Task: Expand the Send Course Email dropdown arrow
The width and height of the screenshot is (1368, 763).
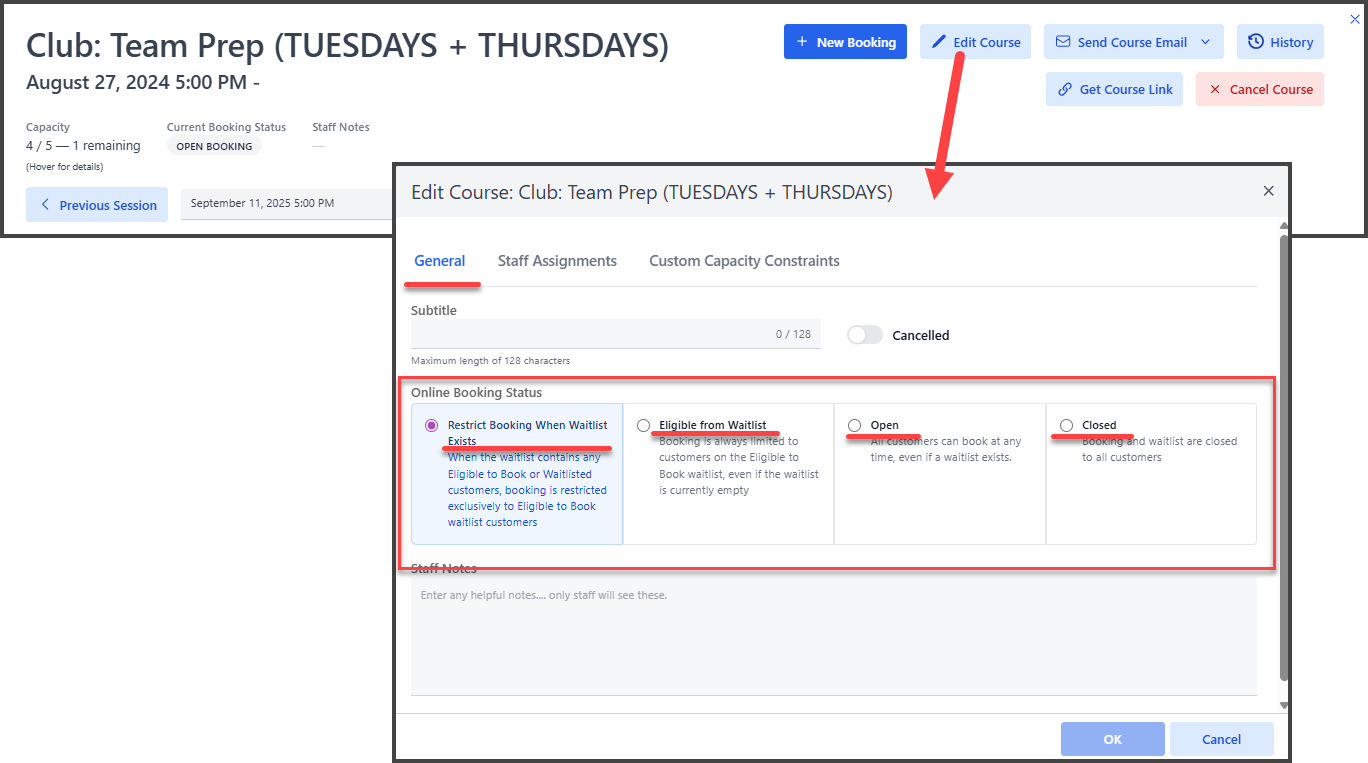Action: coord(1205,42)
